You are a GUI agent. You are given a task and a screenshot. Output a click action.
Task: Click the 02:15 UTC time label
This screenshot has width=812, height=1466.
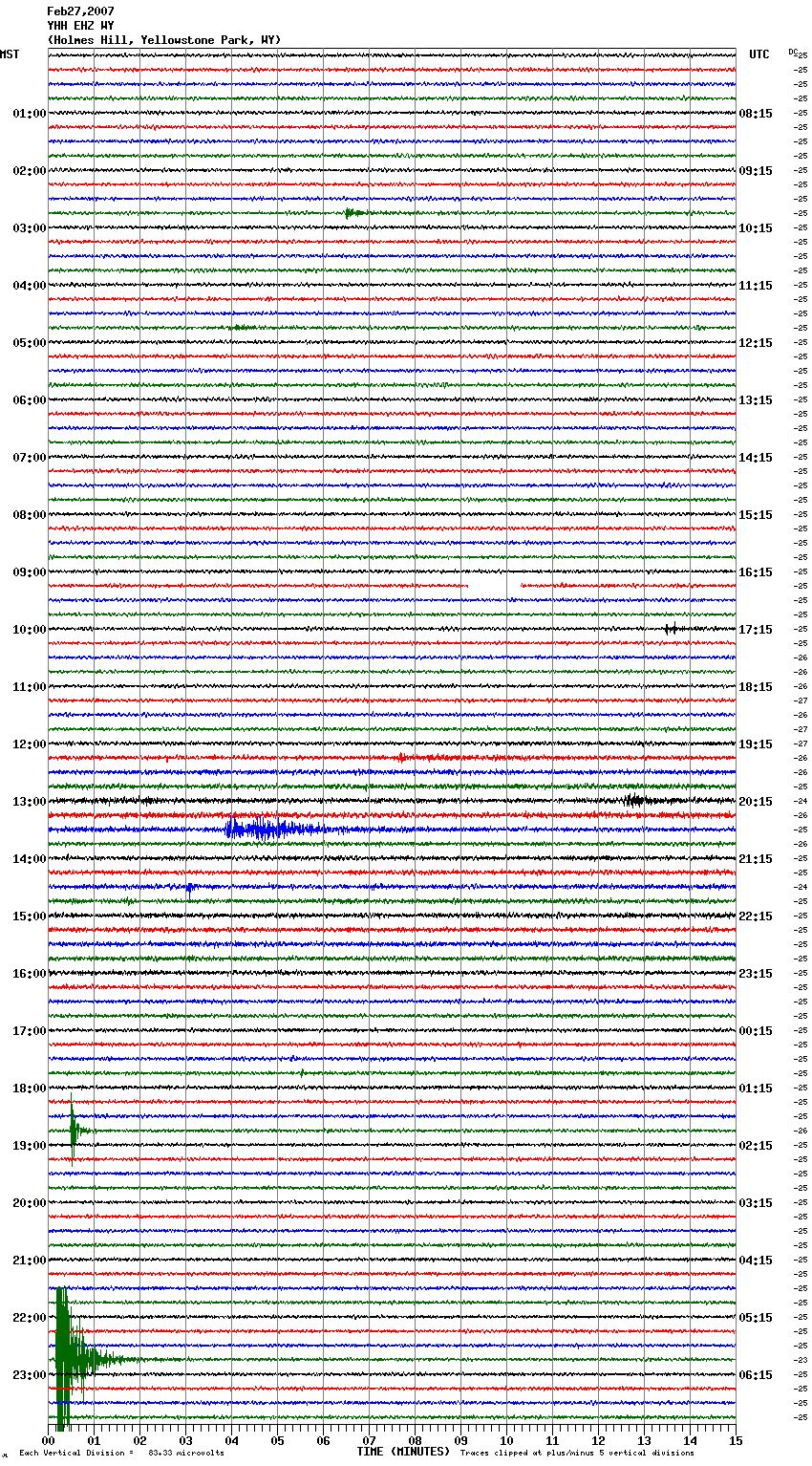[756, 1146]
